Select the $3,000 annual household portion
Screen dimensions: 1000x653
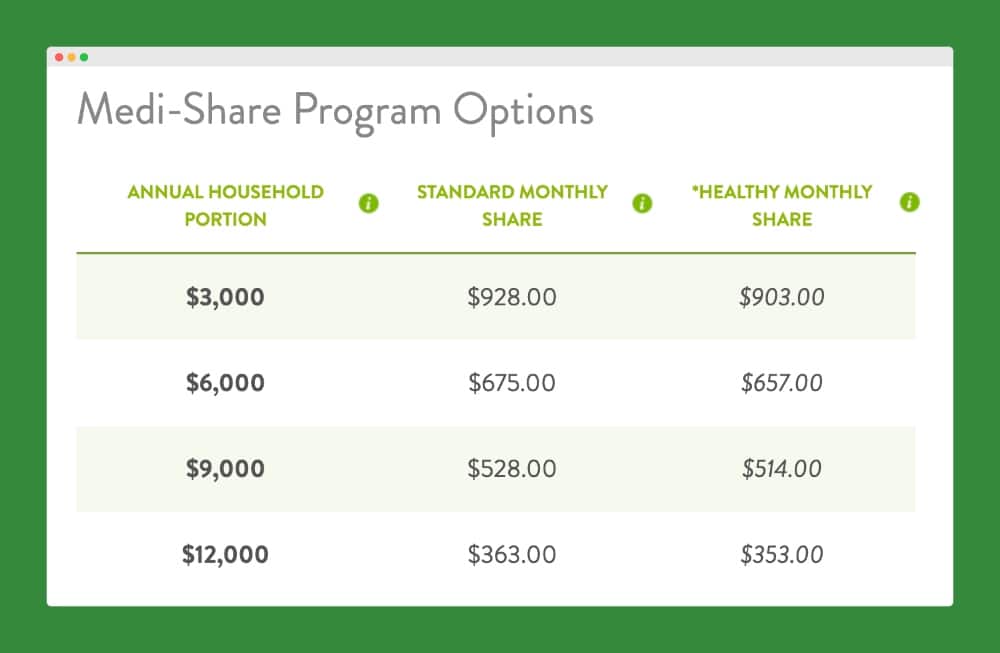pyautogui.click(x=225, y=297)
